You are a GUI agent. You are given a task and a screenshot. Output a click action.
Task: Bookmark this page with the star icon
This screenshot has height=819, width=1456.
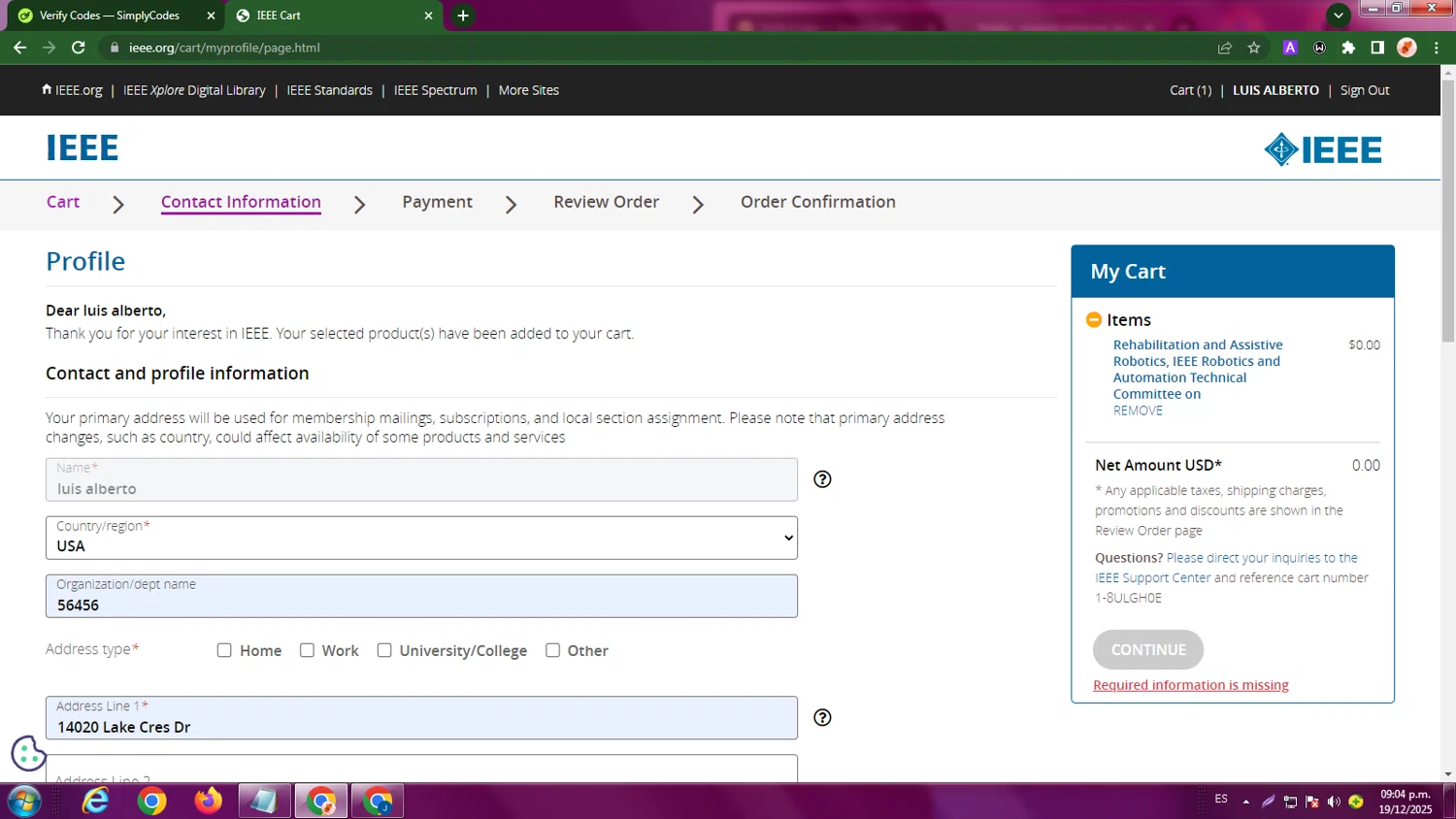(x=1254, y=48)
